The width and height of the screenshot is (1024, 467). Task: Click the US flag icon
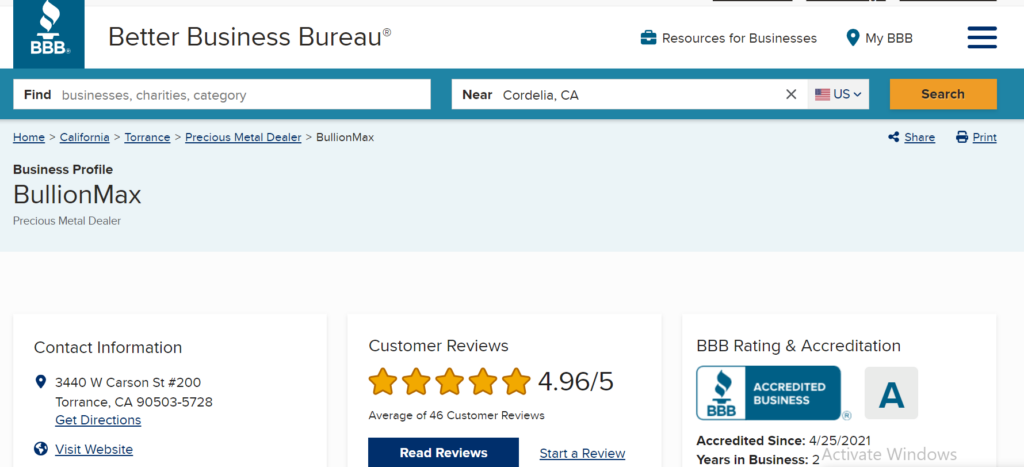tap(822, 94)
